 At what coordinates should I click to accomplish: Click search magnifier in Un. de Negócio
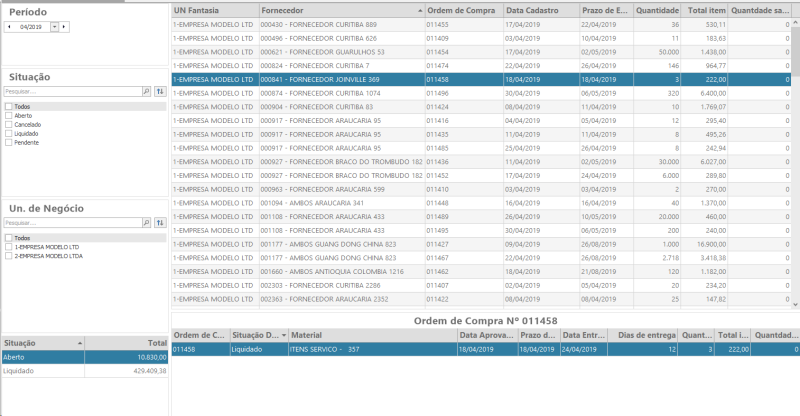point(146,223)
